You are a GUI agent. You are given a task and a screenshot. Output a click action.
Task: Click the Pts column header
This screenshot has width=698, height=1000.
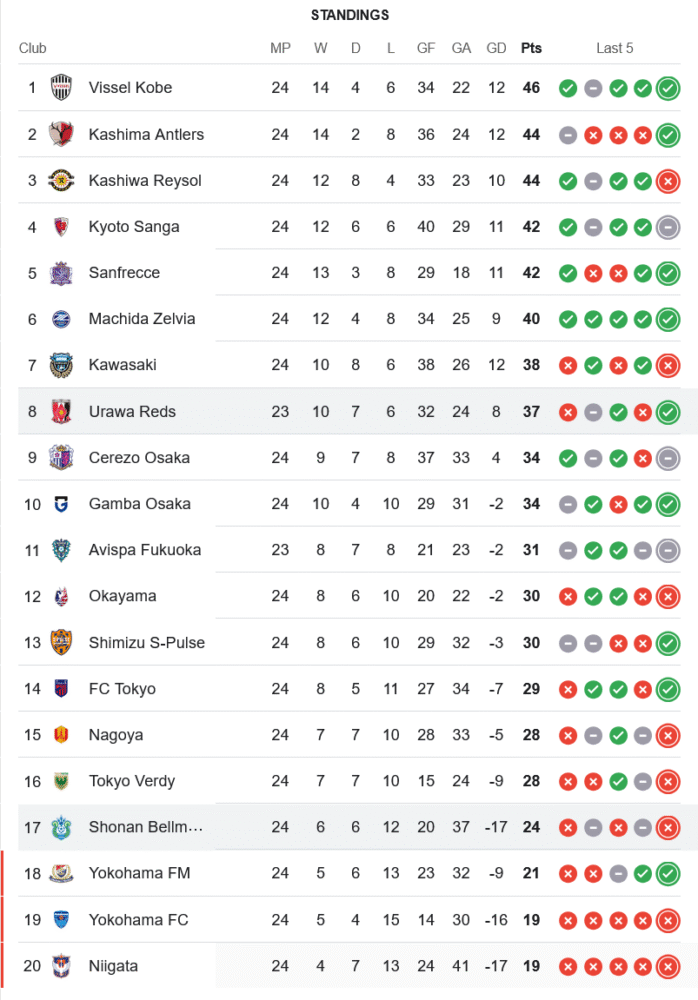tap(531, 48)
